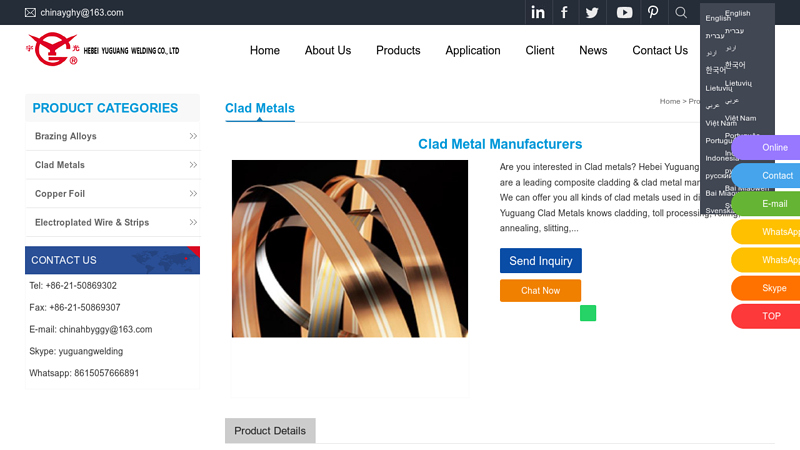The width and height of the screenshot is (800, 450).
Task: Switch to the Product Details tab
Action: click(x=270, y=431)
